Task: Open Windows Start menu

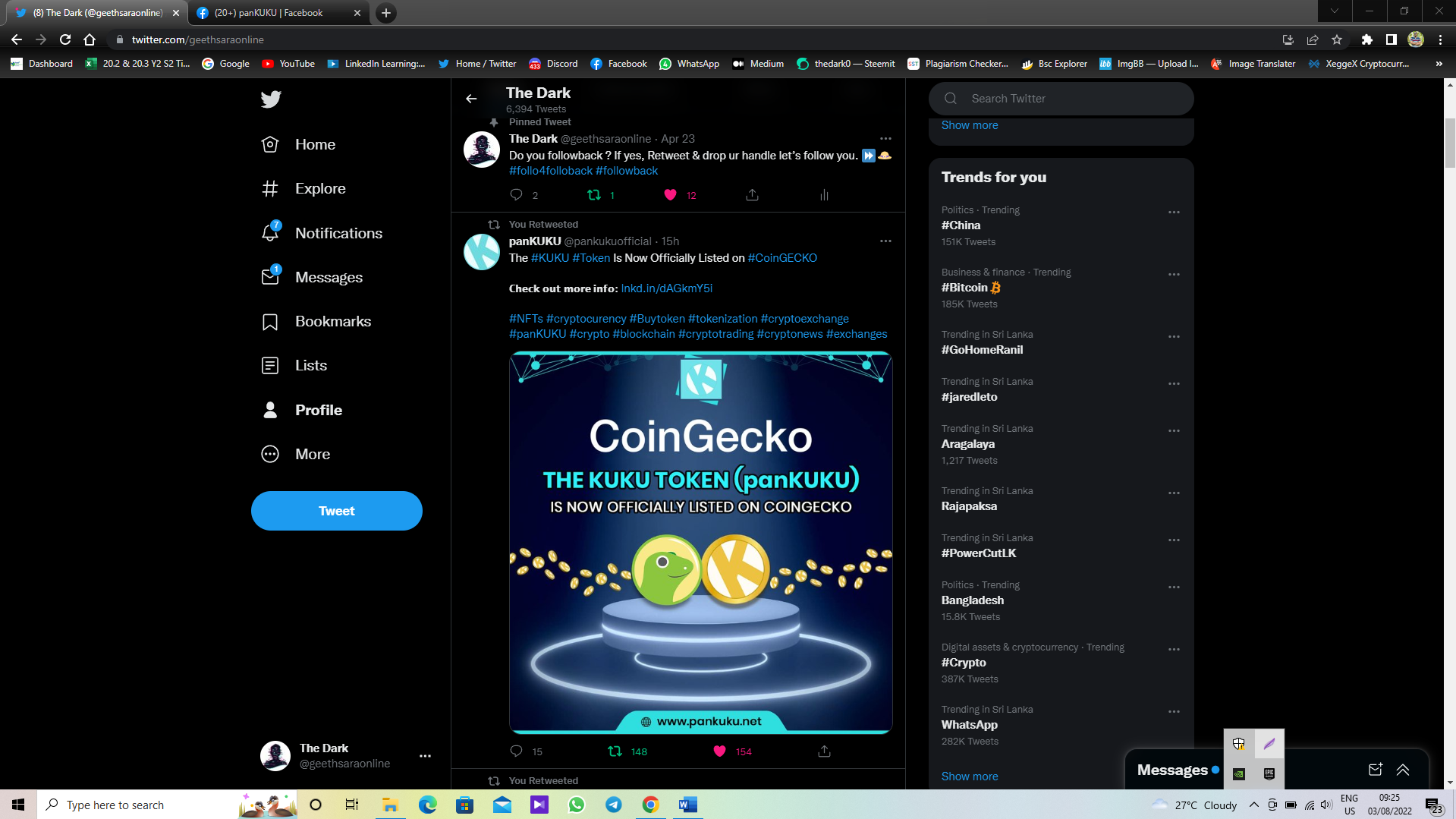Action: coord(18,805)
